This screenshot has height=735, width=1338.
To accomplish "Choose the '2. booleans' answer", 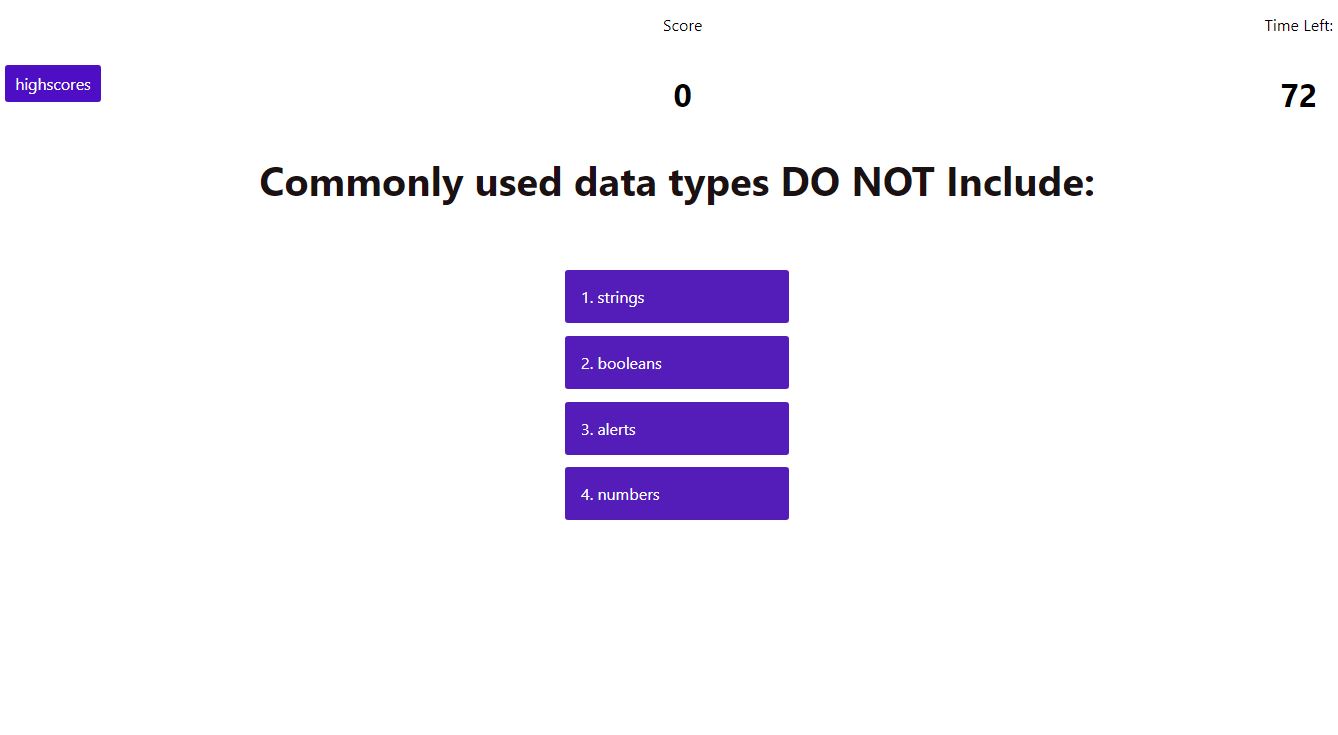I will pyautogui.click(x=677, y=363).
